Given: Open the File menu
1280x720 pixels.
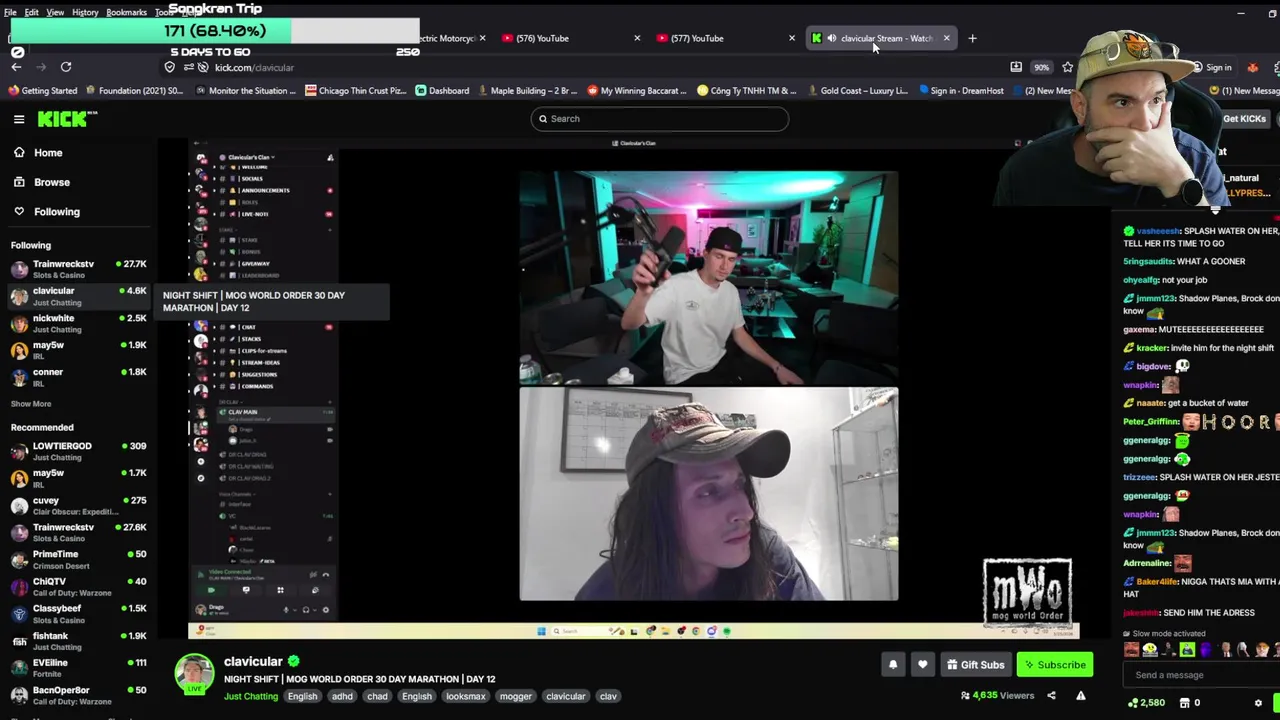Looking at the screenshot, I should click(x=10, y=12).
